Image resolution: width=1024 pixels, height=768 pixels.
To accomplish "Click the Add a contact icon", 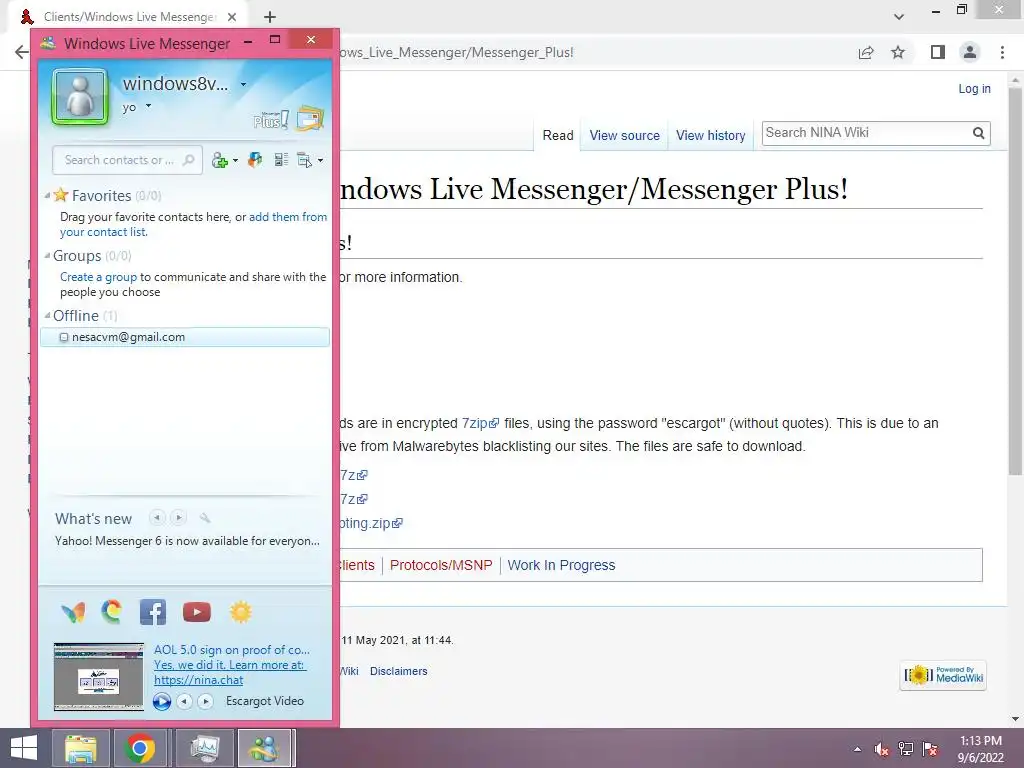I will (220, 160).
